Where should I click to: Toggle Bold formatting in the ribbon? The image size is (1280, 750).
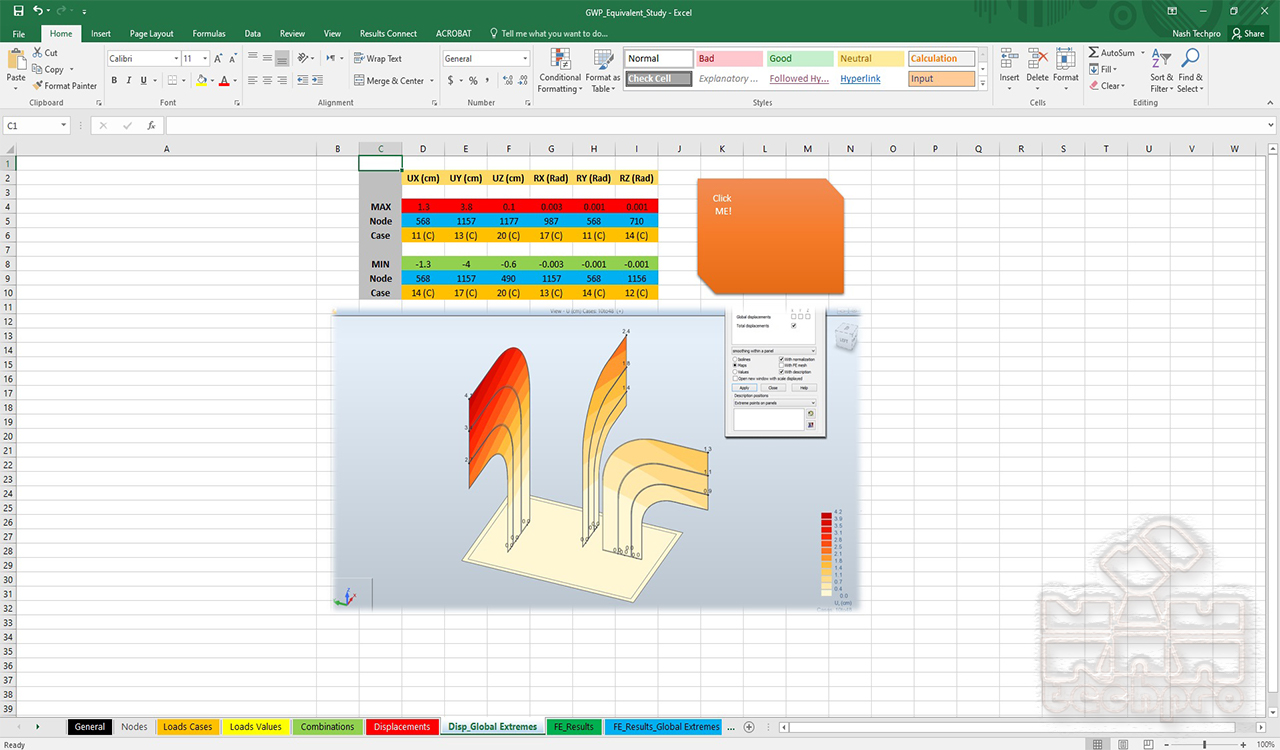tap(114, 80)
